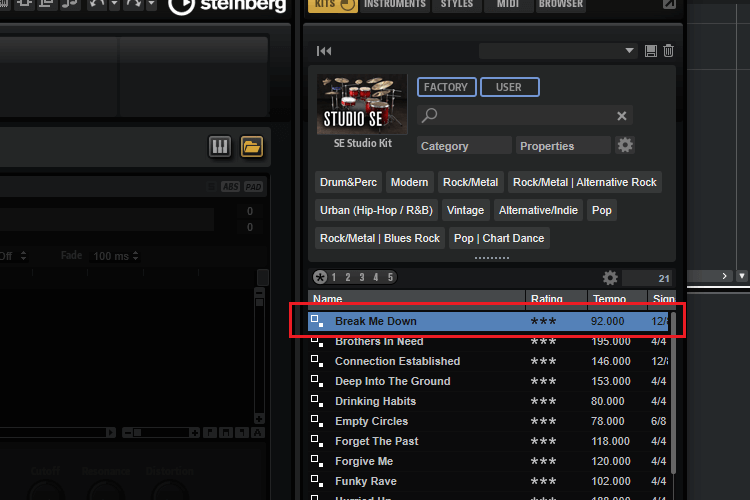750x500 pixels.
Task: Select the Break Me Down preset row
Action: coord(488,321)
